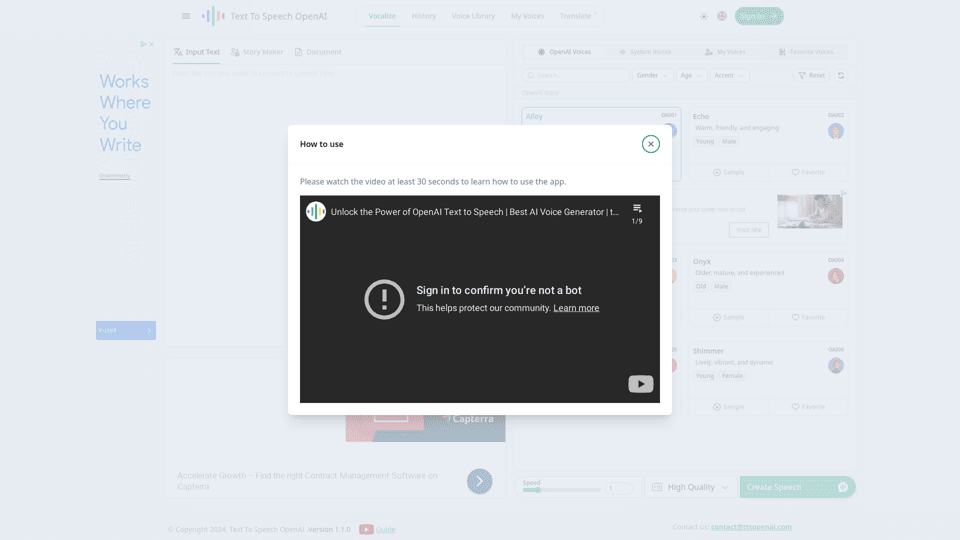This screenshot has height=540, width=960.
Task: Open the video title link
Action: click(474, 212)
